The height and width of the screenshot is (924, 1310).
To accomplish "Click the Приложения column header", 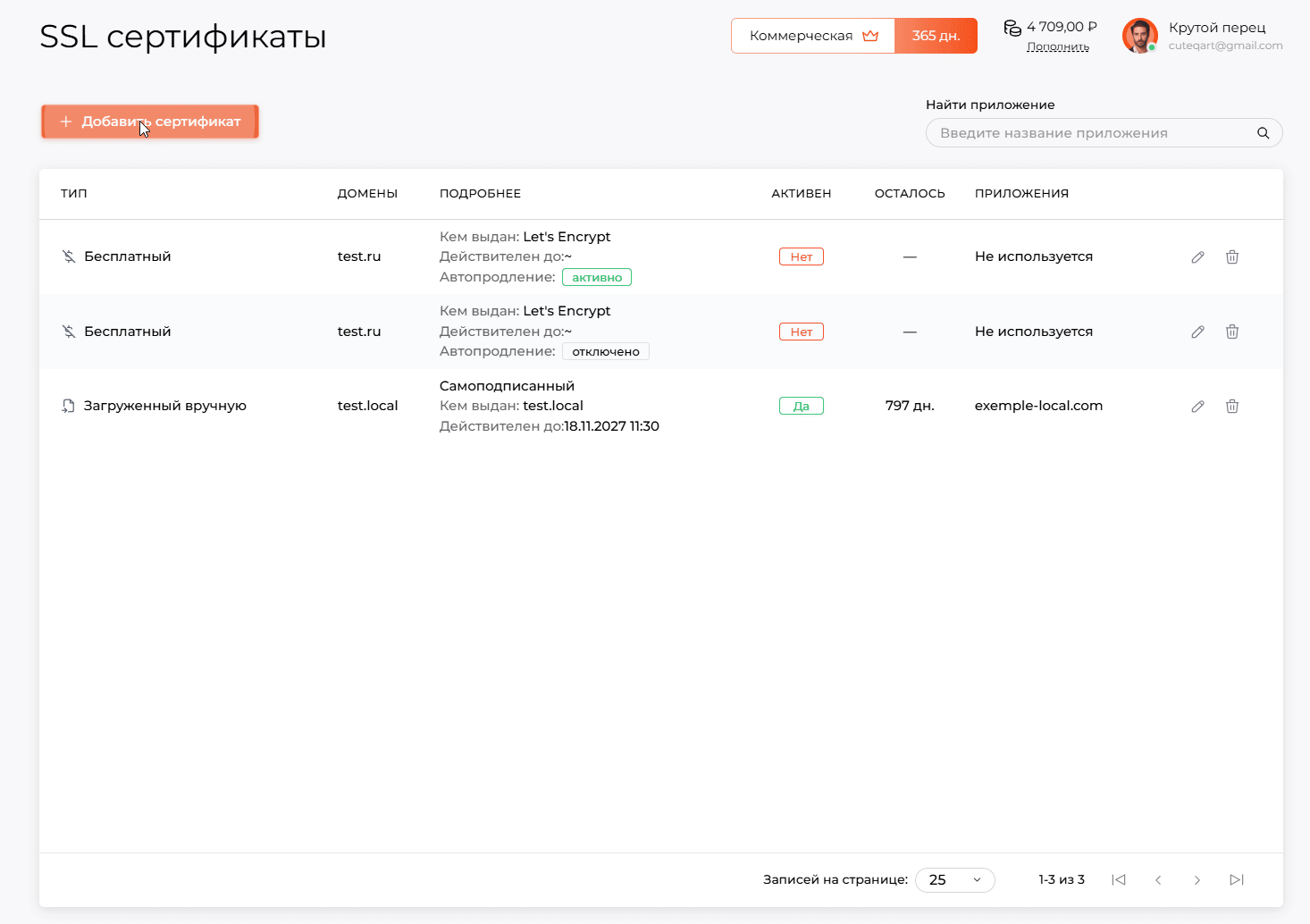I will coord(1021,194).
